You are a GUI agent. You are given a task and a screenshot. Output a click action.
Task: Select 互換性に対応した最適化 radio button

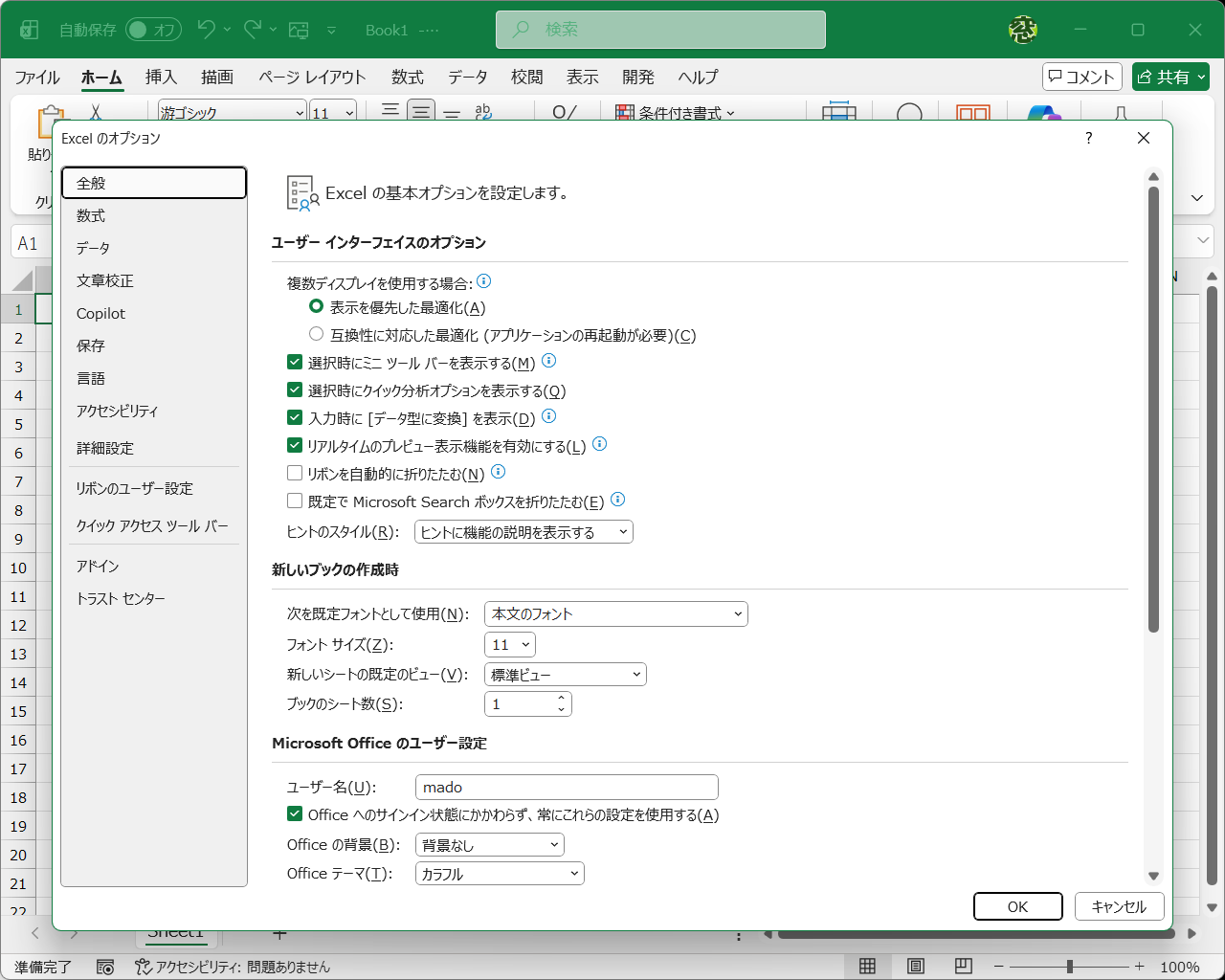(x=316, y=334)
